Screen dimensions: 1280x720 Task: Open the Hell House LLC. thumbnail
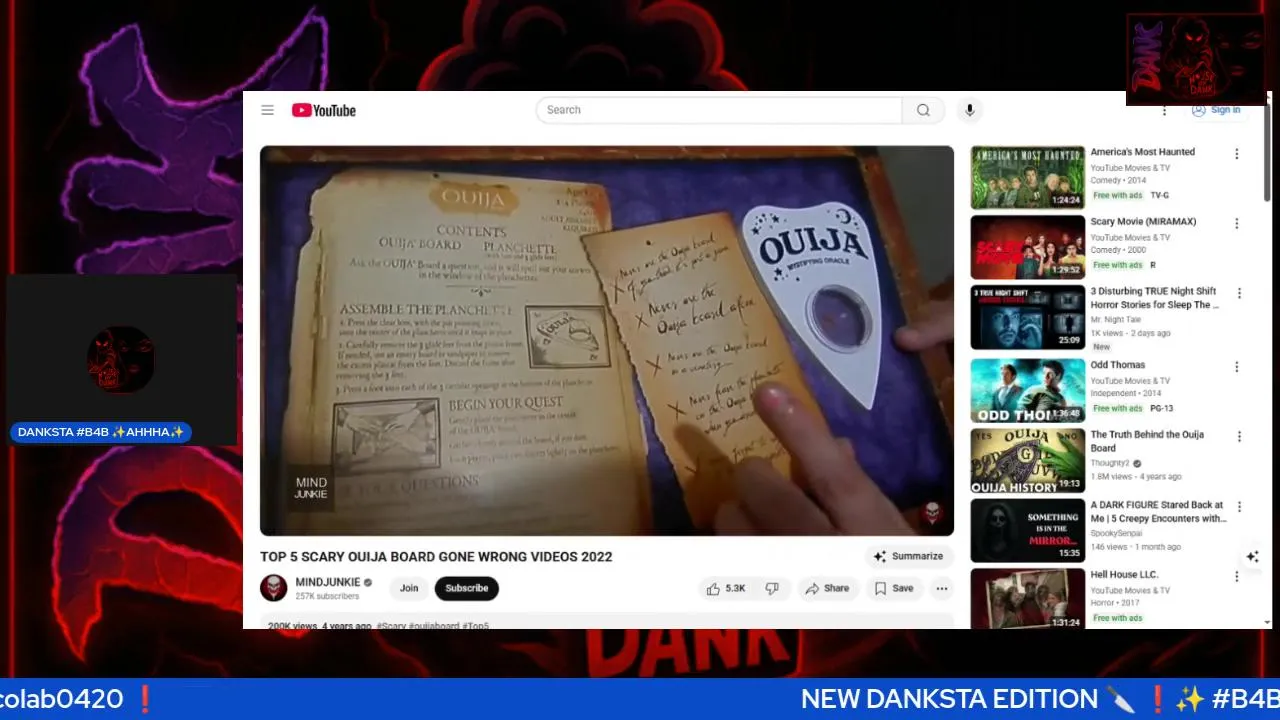coord(1028,598)
